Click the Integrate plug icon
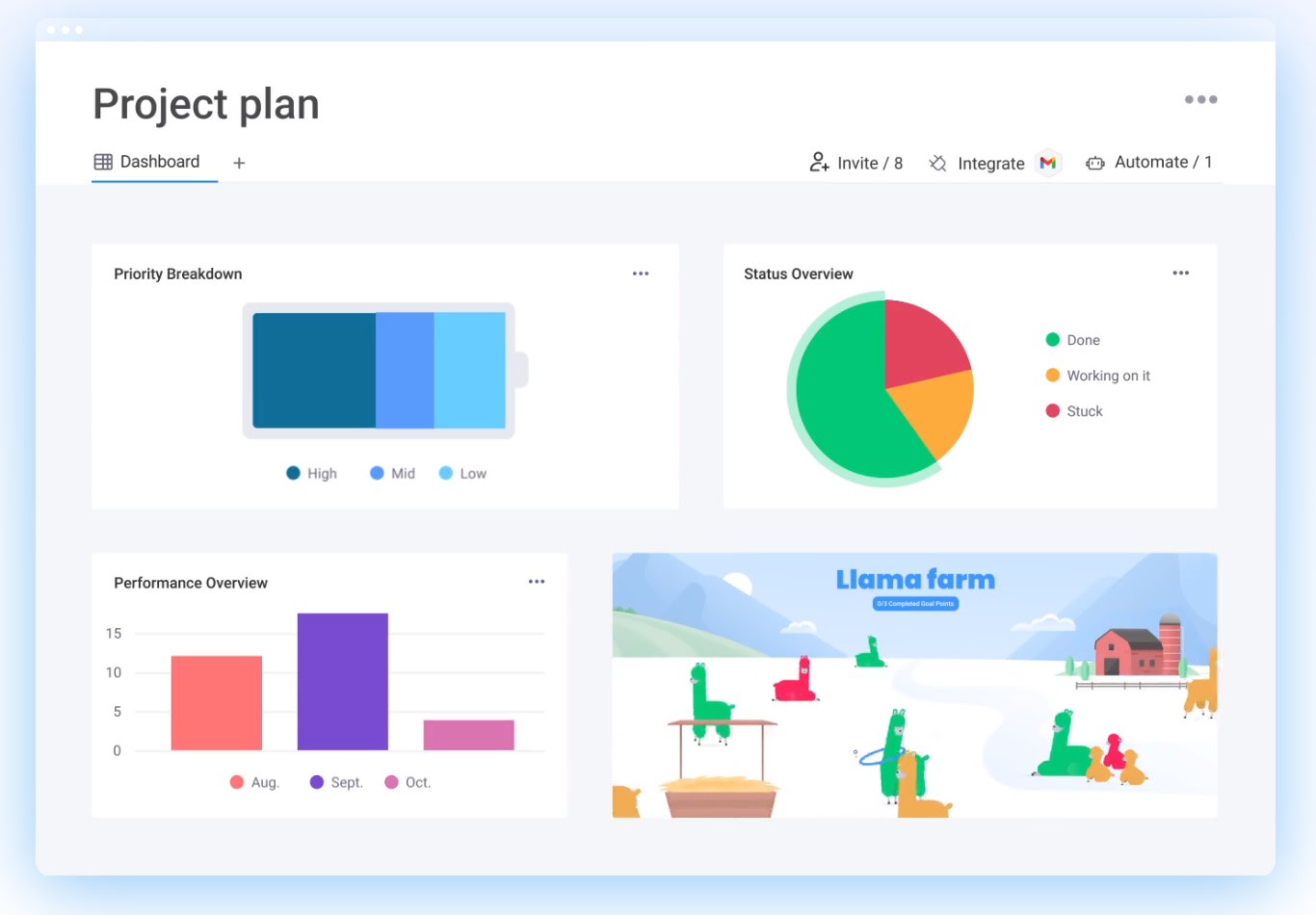The height and width of the screenshot is (915, 1316). [937, 163]
